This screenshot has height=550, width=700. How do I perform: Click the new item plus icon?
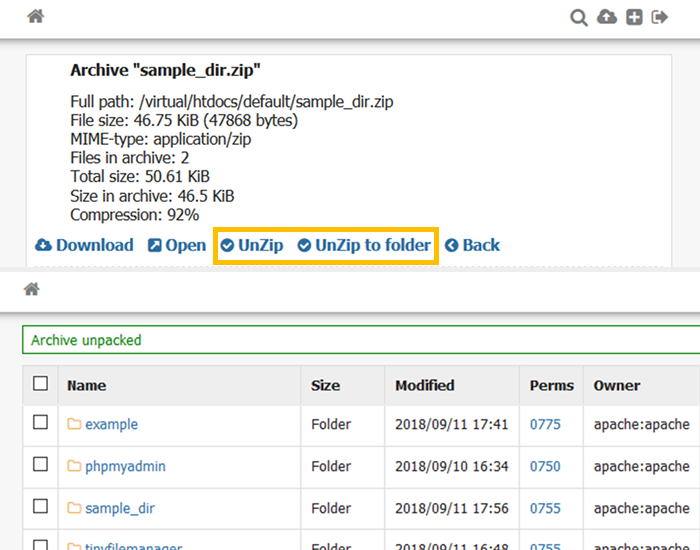click(634, 17)
